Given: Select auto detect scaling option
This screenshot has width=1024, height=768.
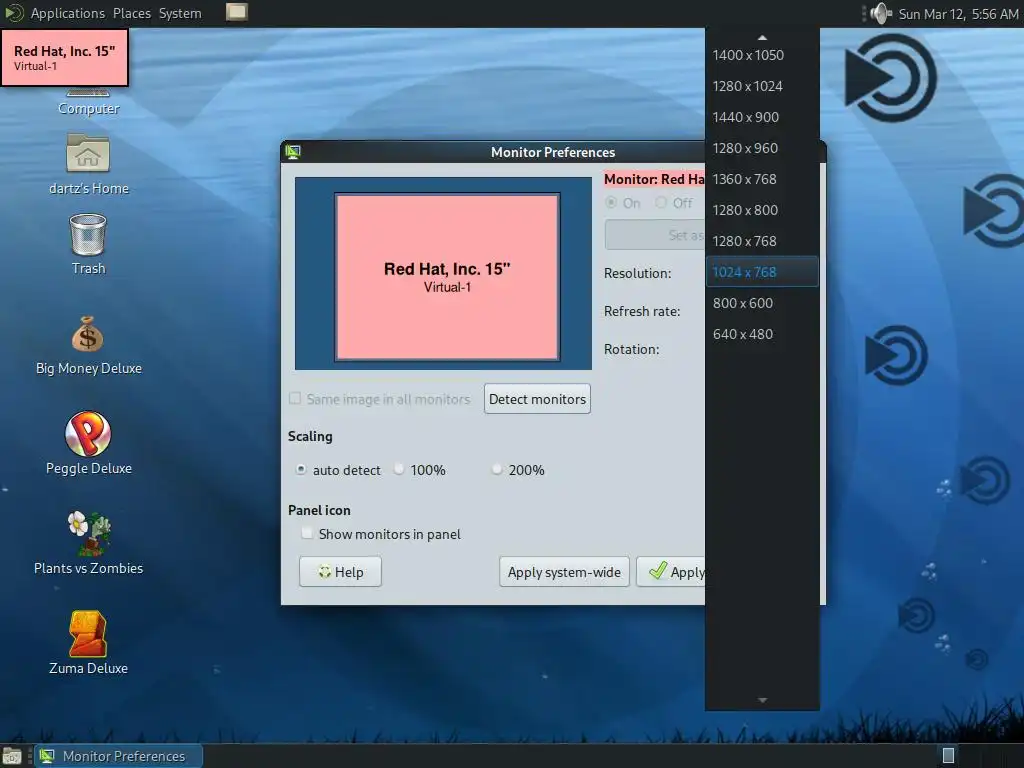Looking at the screenshot, I should tap(300, 469).
